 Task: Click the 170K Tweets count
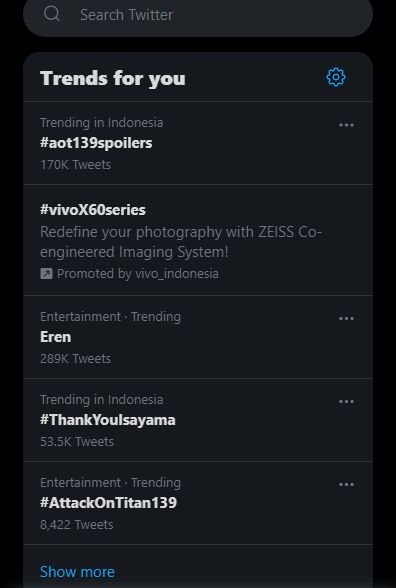point(75,165)
